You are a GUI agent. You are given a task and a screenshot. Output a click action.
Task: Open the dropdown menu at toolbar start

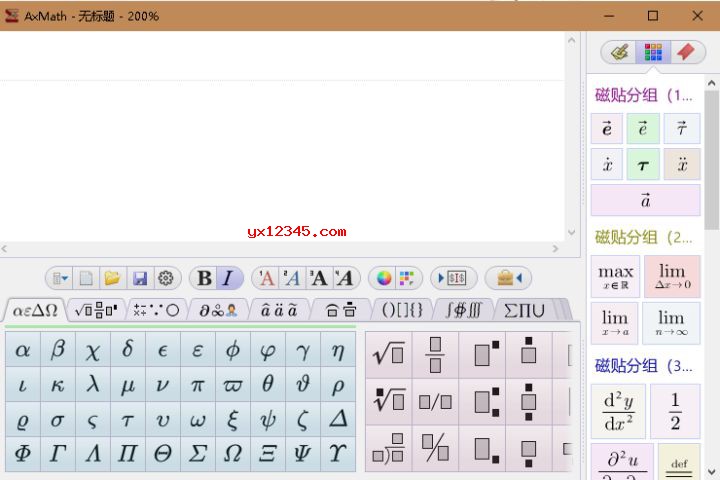click(x=60, y=278)
